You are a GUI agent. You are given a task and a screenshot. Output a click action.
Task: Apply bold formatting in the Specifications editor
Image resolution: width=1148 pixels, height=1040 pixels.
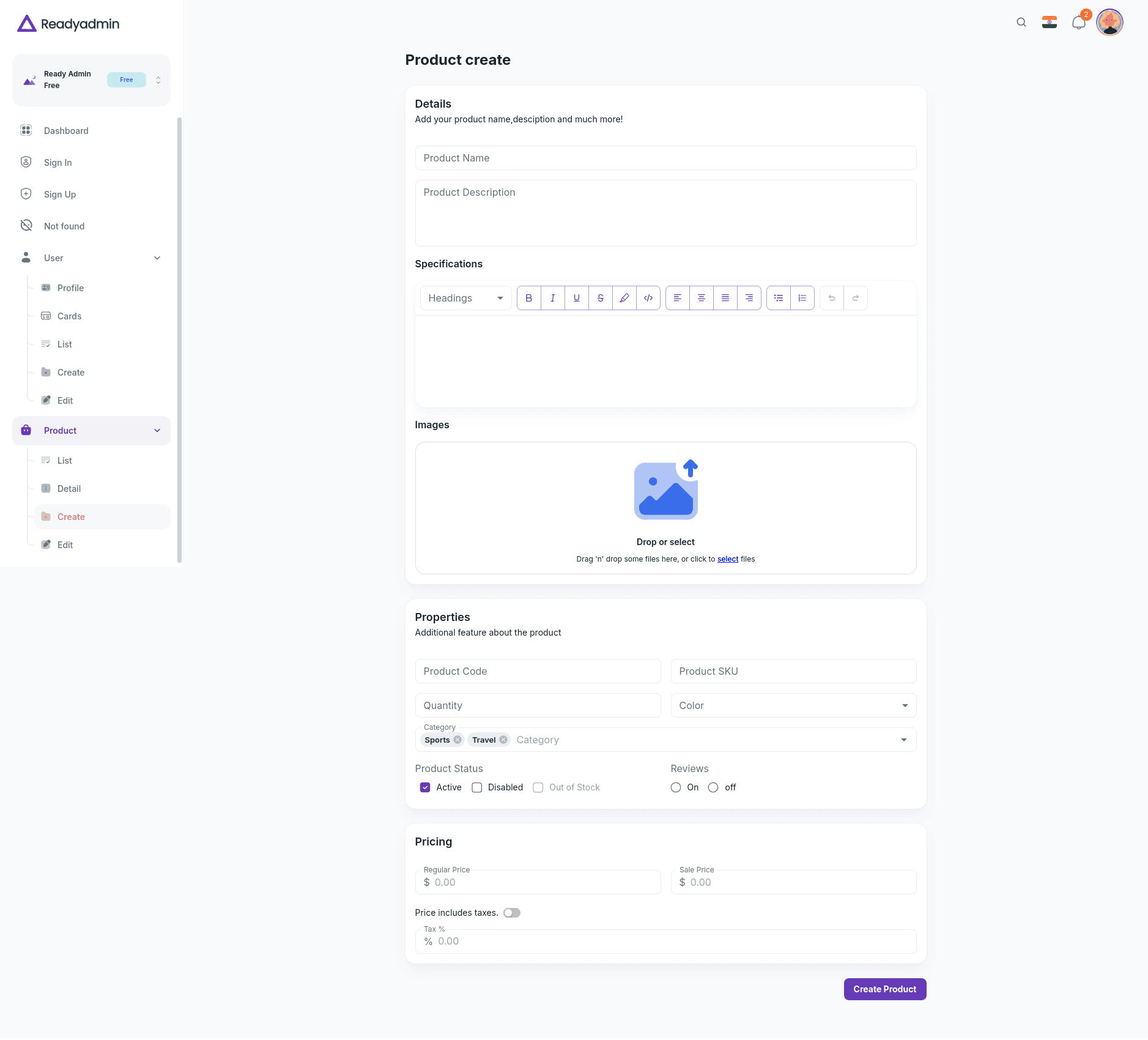(528, 298)
